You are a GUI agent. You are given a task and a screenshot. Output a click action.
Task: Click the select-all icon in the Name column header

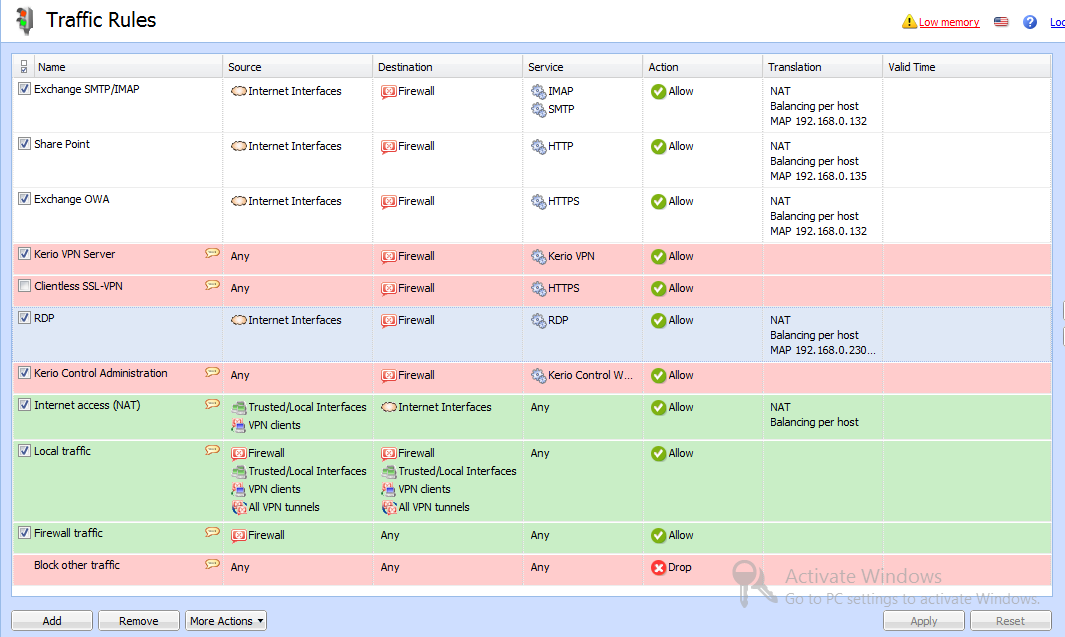[24, 67]
